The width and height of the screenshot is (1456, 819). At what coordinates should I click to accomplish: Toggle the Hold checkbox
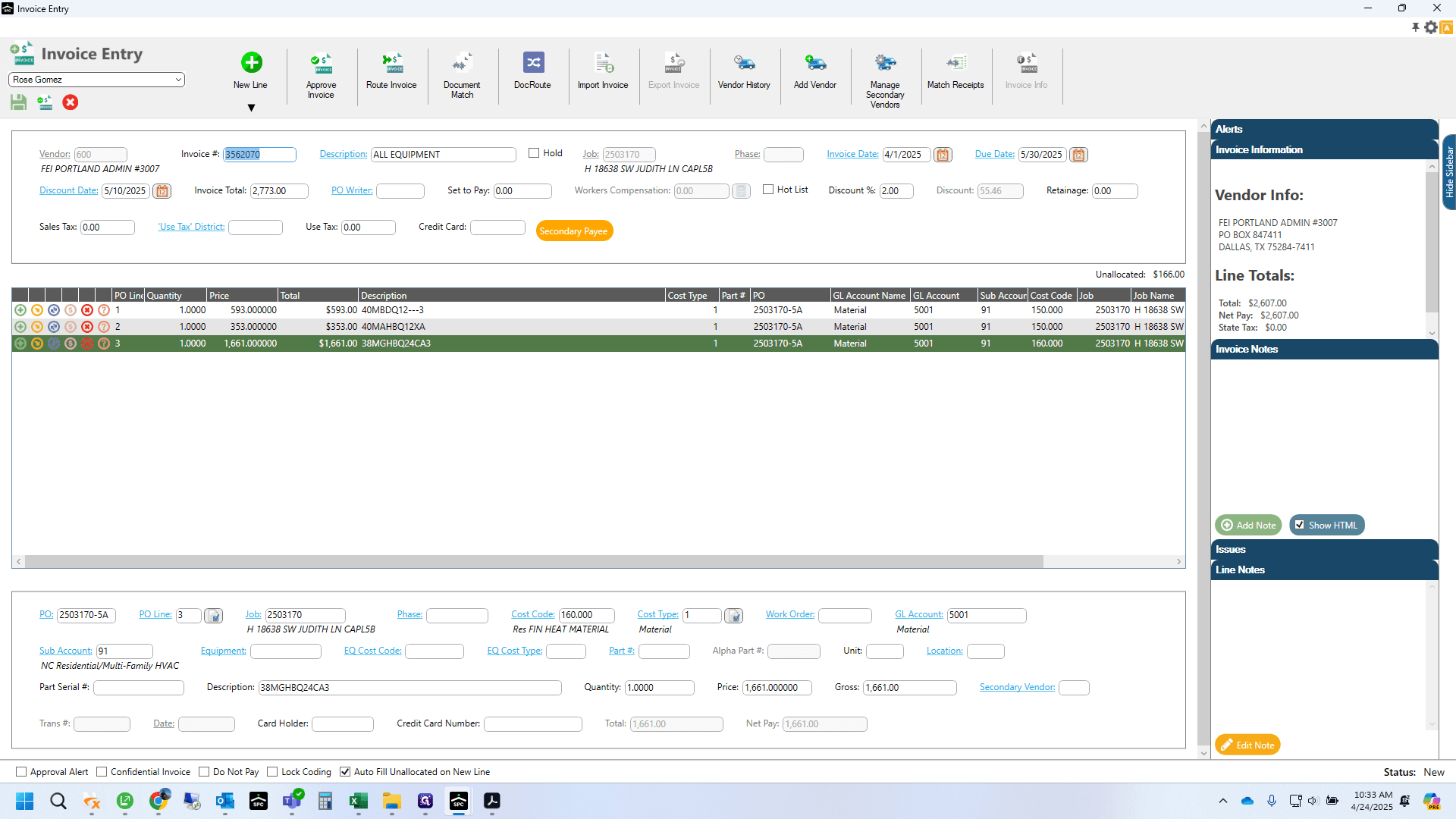(534, 153)
